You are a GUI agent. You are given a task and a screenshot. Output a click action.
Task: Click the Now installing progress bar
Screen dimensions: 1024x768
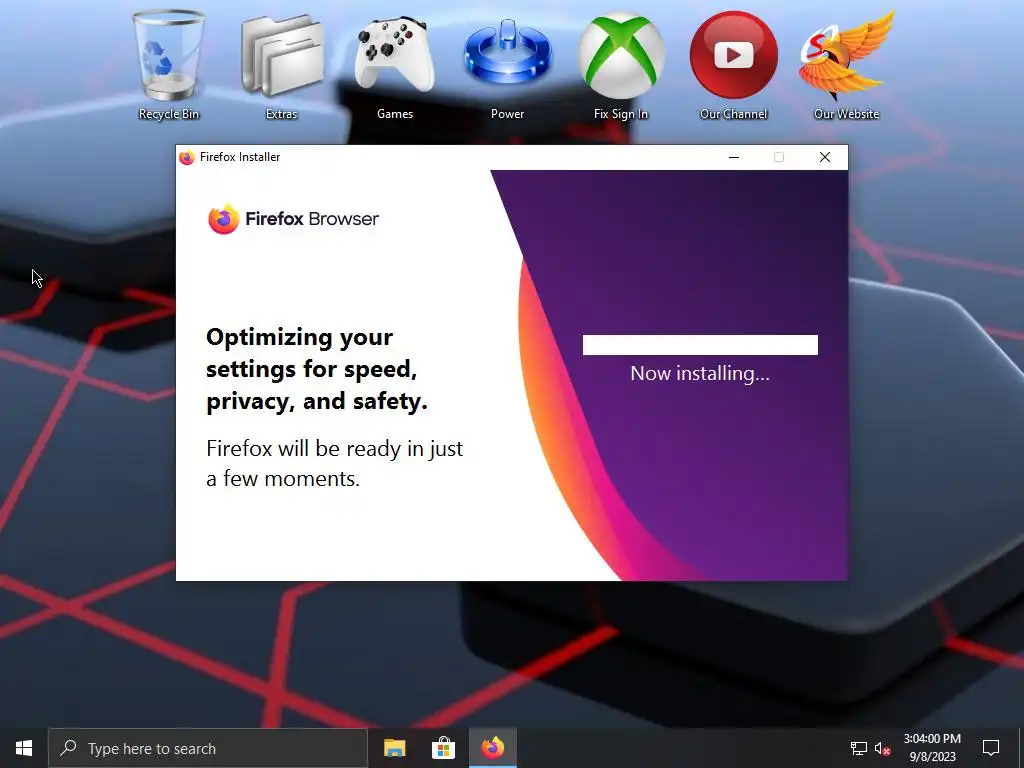(700, 345)
